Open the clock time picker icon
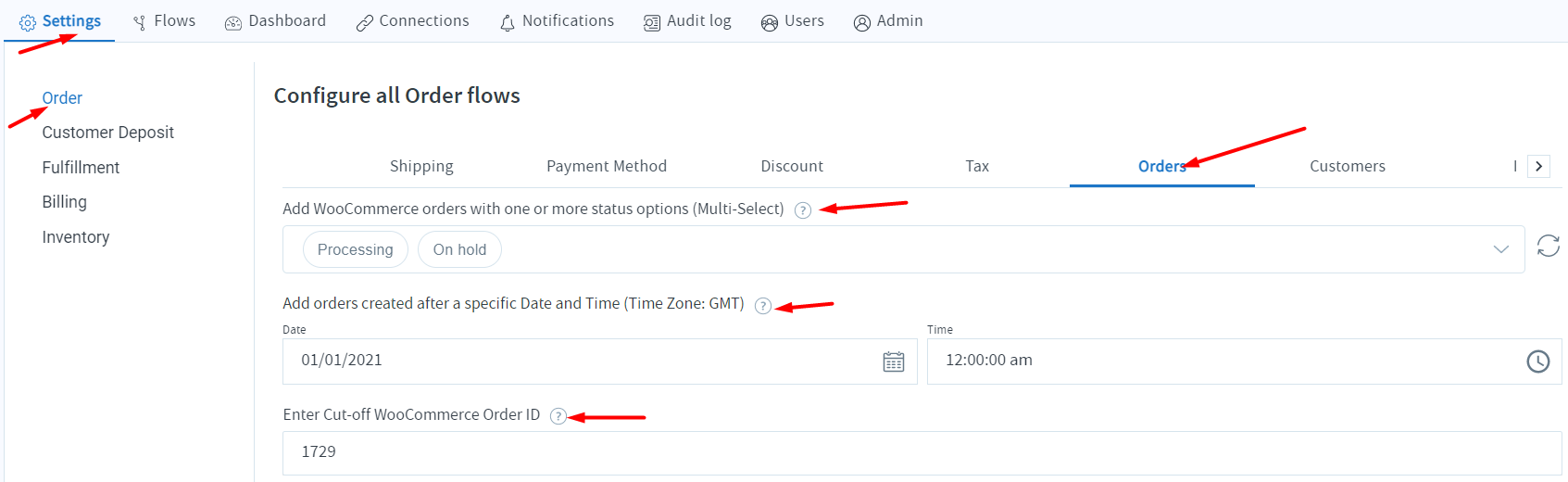Screen dimensions: 1568x482 1537,361
